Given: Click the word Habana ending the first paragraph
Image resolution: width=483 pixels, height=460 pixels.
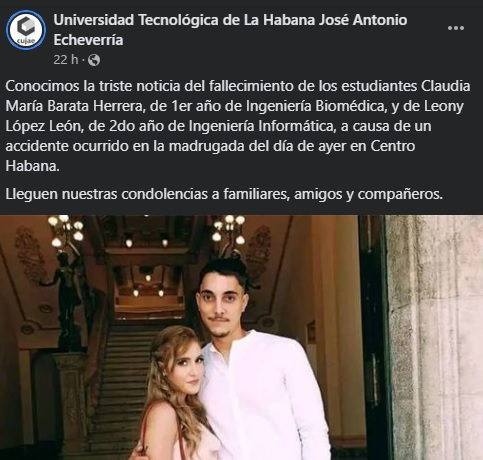Looking at the screenshot, I should click(x=32, y=166).
